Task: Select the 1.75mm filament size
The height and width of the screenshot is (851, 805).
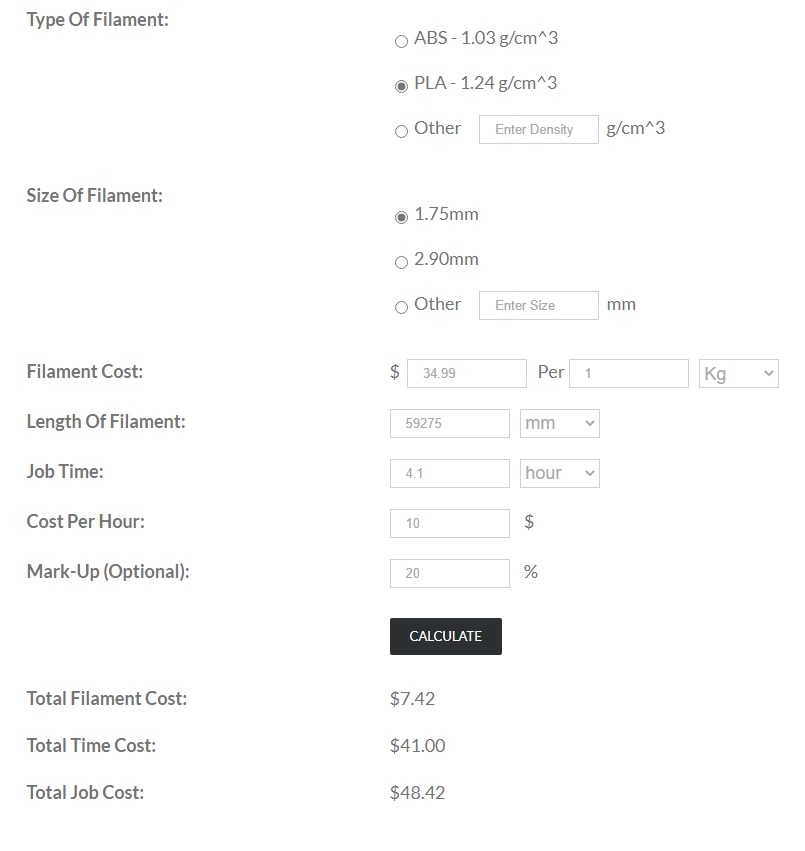Action: 403,217
